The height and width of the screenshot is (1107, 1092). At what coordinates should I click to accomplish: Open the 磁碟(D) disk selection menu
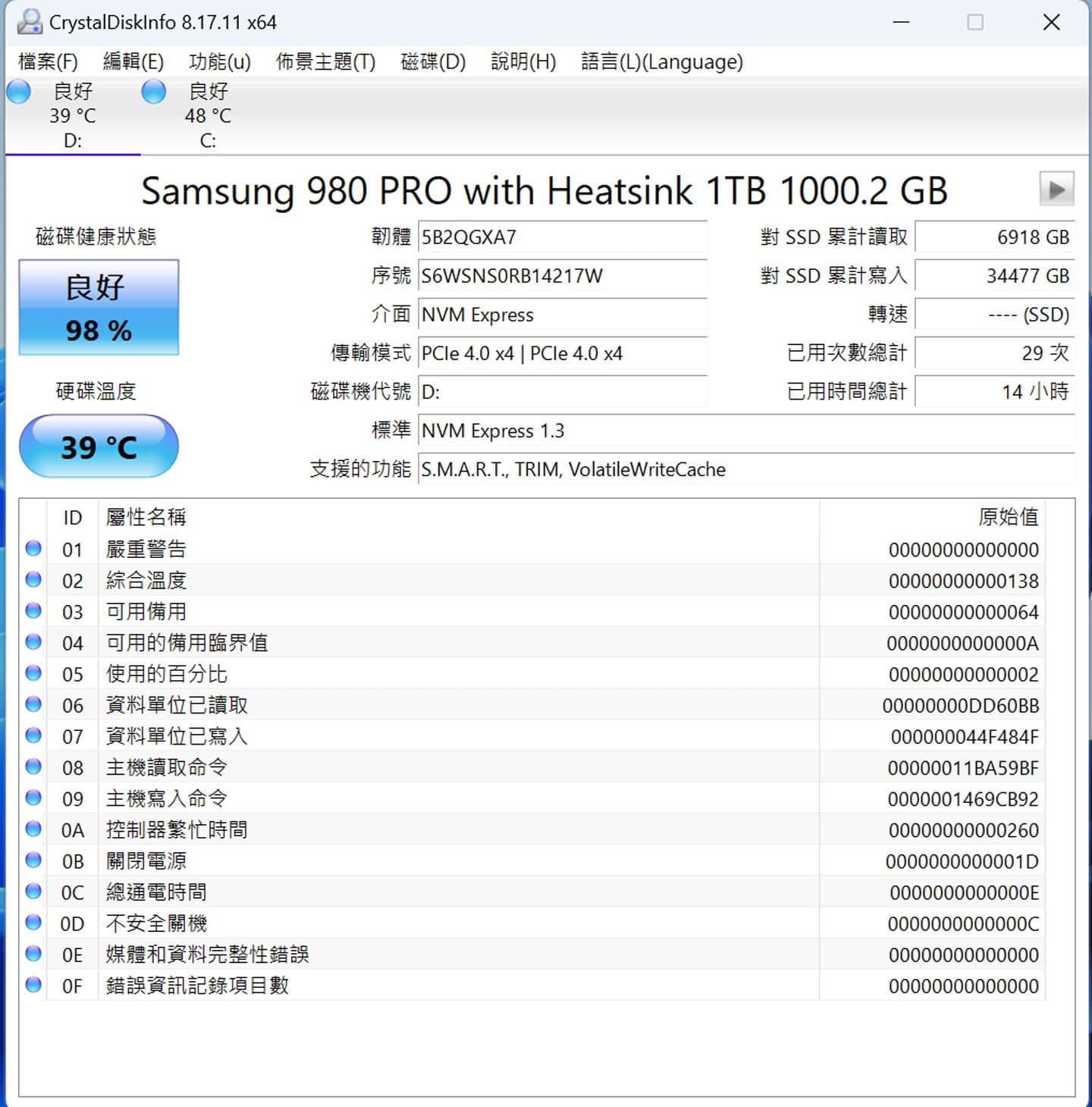click(x=433, y=62)
